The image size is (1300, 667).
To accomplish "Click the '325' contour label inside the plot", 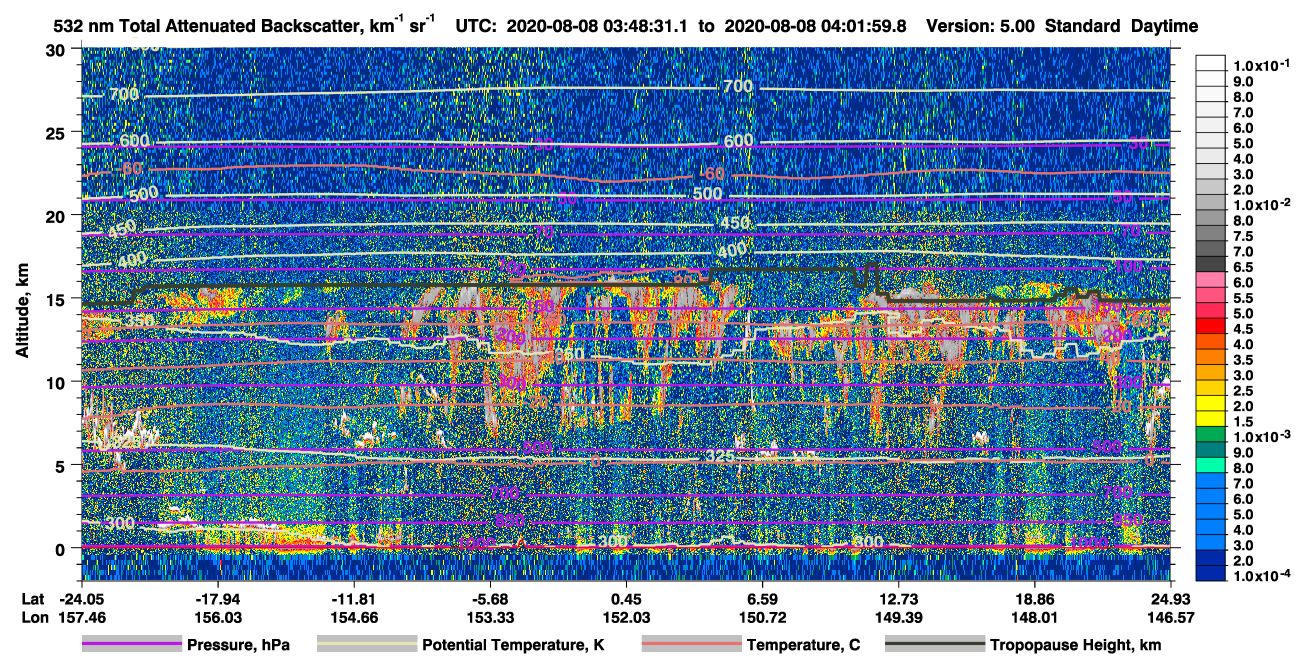I will tap(720, 456).
